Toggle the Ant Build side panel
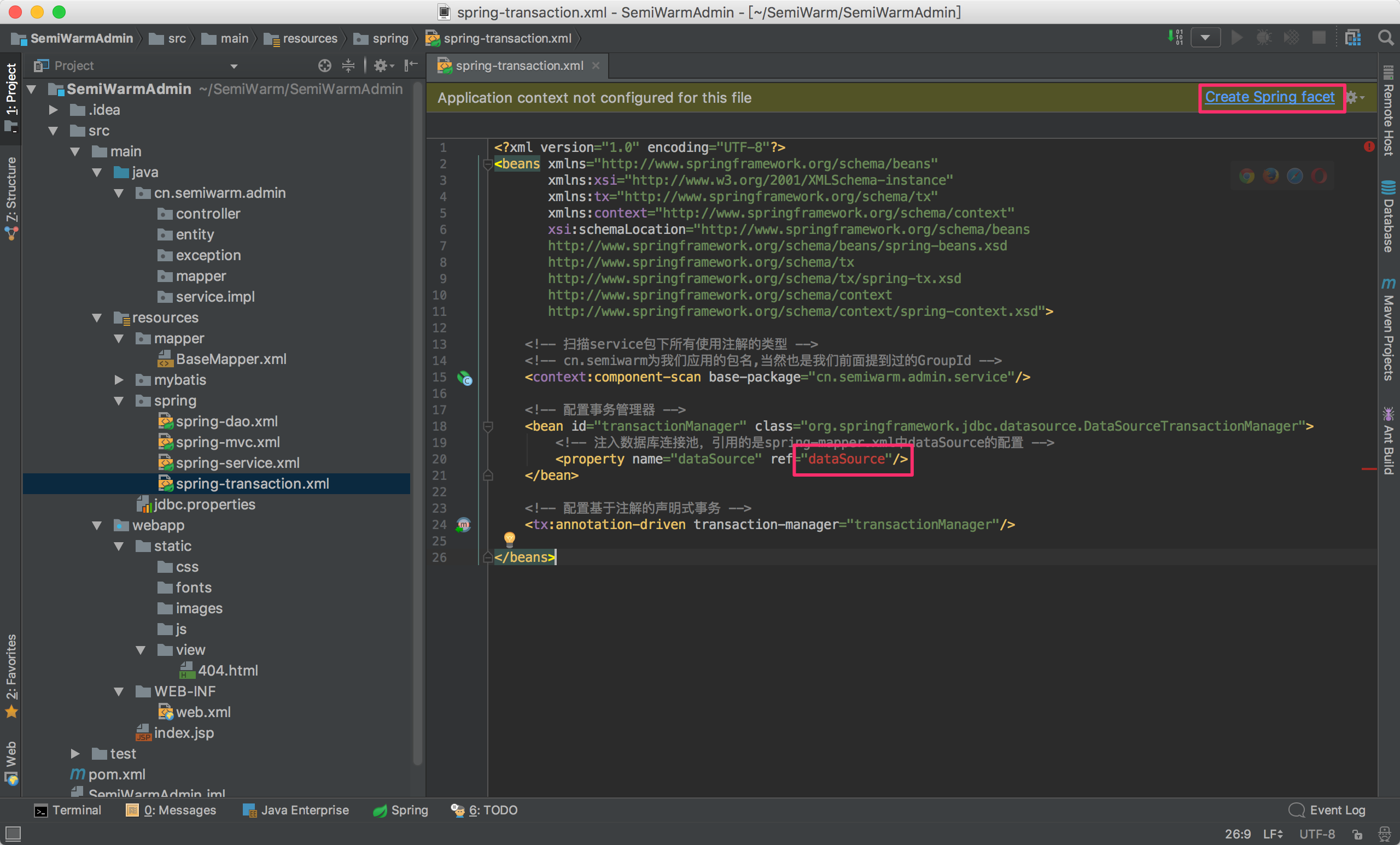 (x=1388, y=440)
